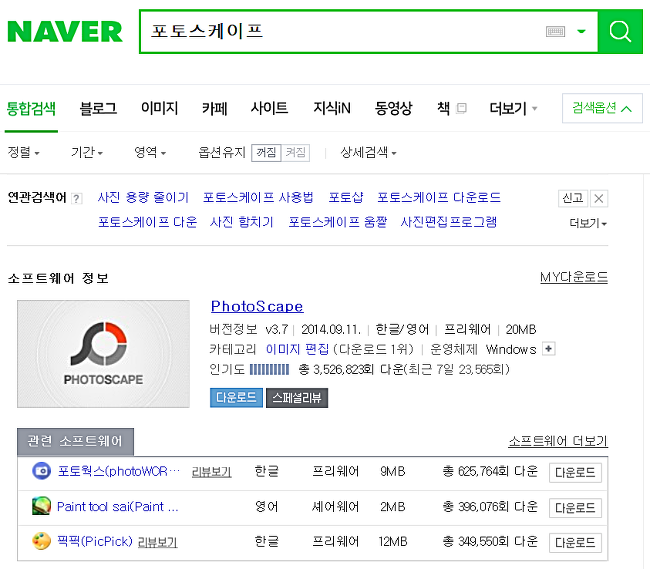Open 리뷰보기 for 포토웍스
This screenshot has width=650, height=569.
(211, 472)
